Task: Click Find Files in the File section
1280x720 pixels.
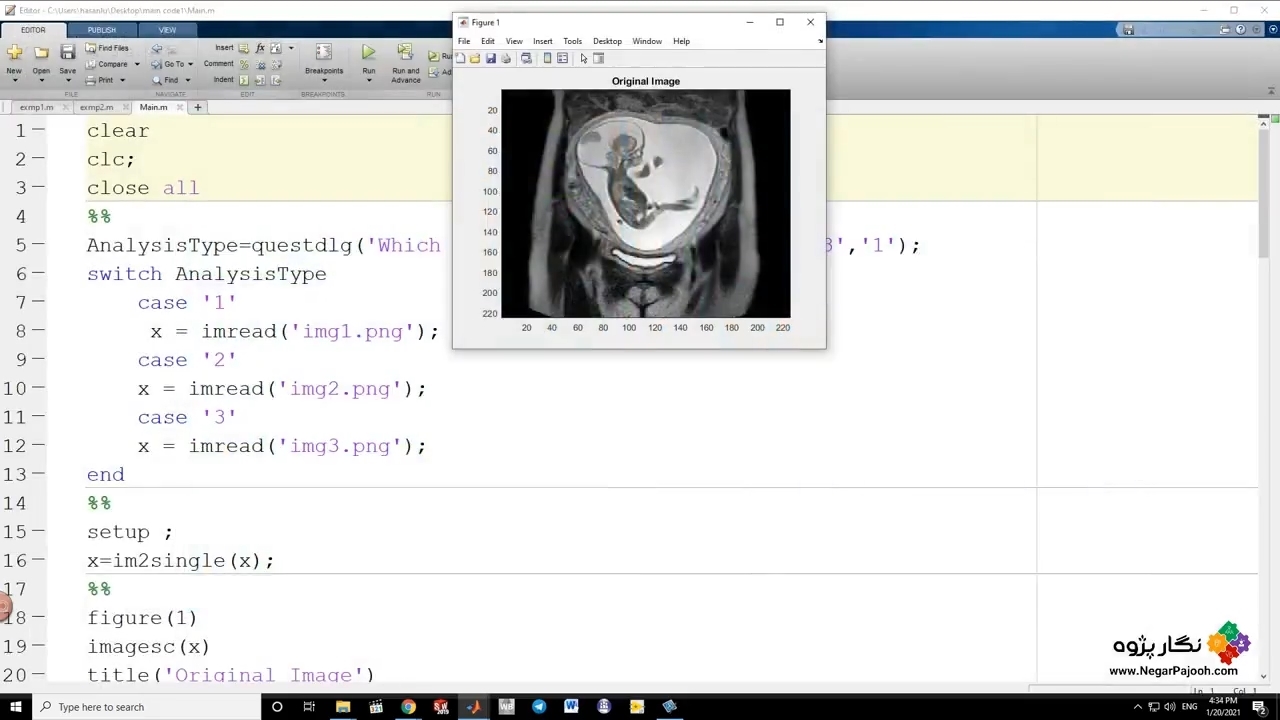Action: pos(107,48)
